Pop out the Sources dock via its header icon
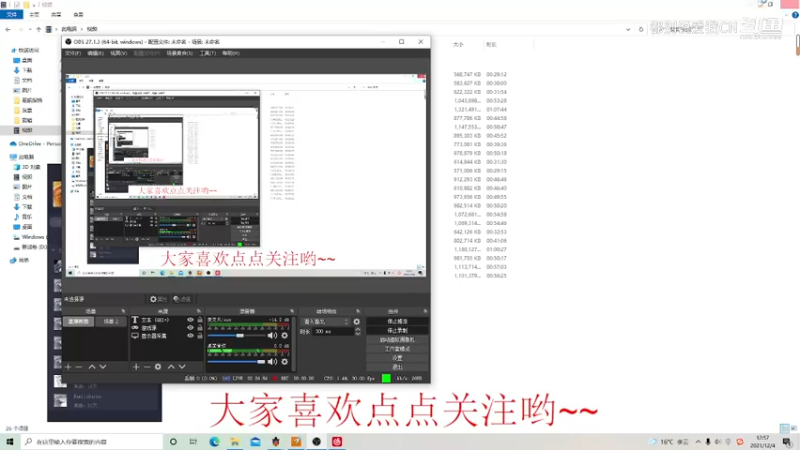 198,311
